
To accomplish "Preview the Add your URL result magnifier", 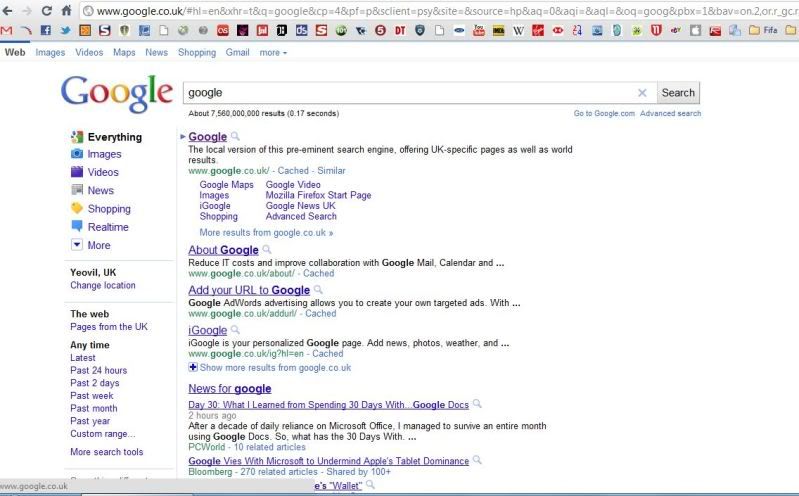I will coord(318,290).
